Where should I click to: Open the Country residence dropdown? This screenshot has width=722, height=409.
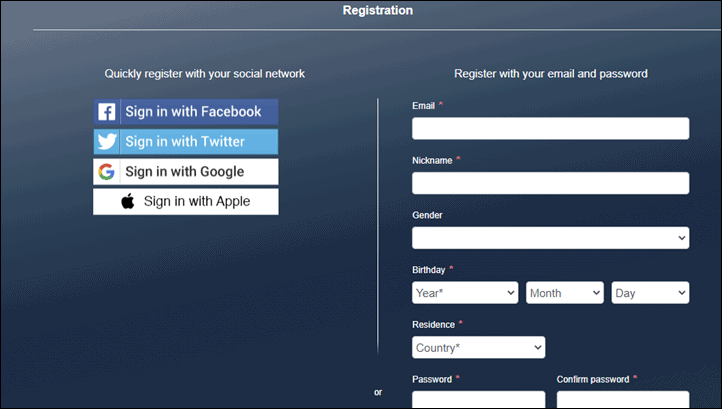[479, 347]
